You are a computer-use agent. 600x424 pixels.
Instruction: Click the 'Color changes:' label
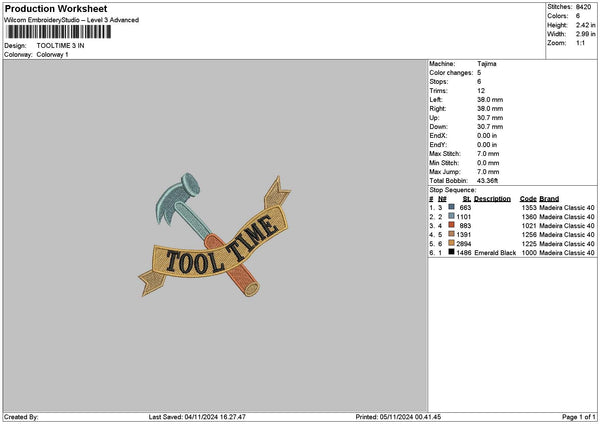pyautogui.click(x=451, y=73)
